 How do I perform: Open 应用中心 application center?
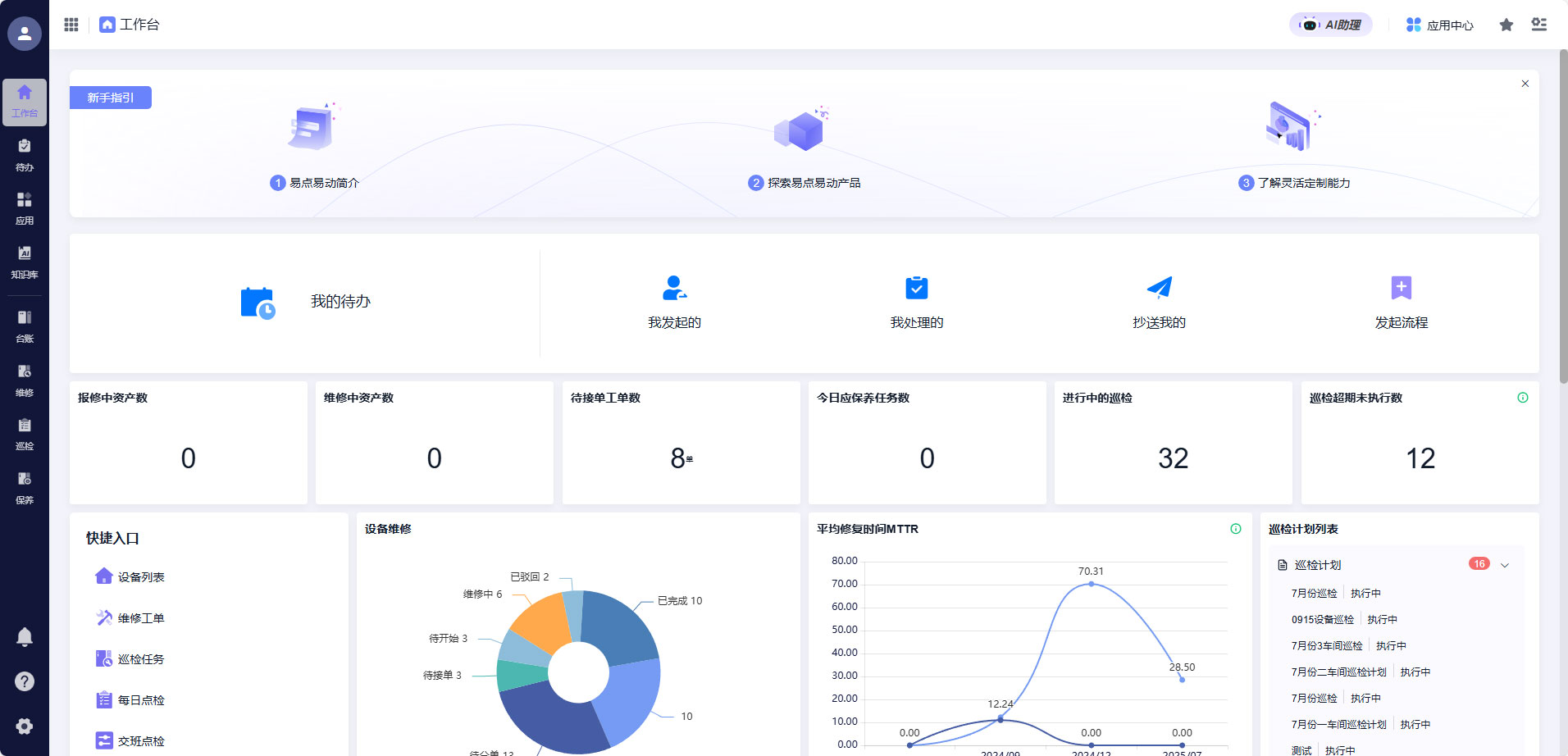1439,25
